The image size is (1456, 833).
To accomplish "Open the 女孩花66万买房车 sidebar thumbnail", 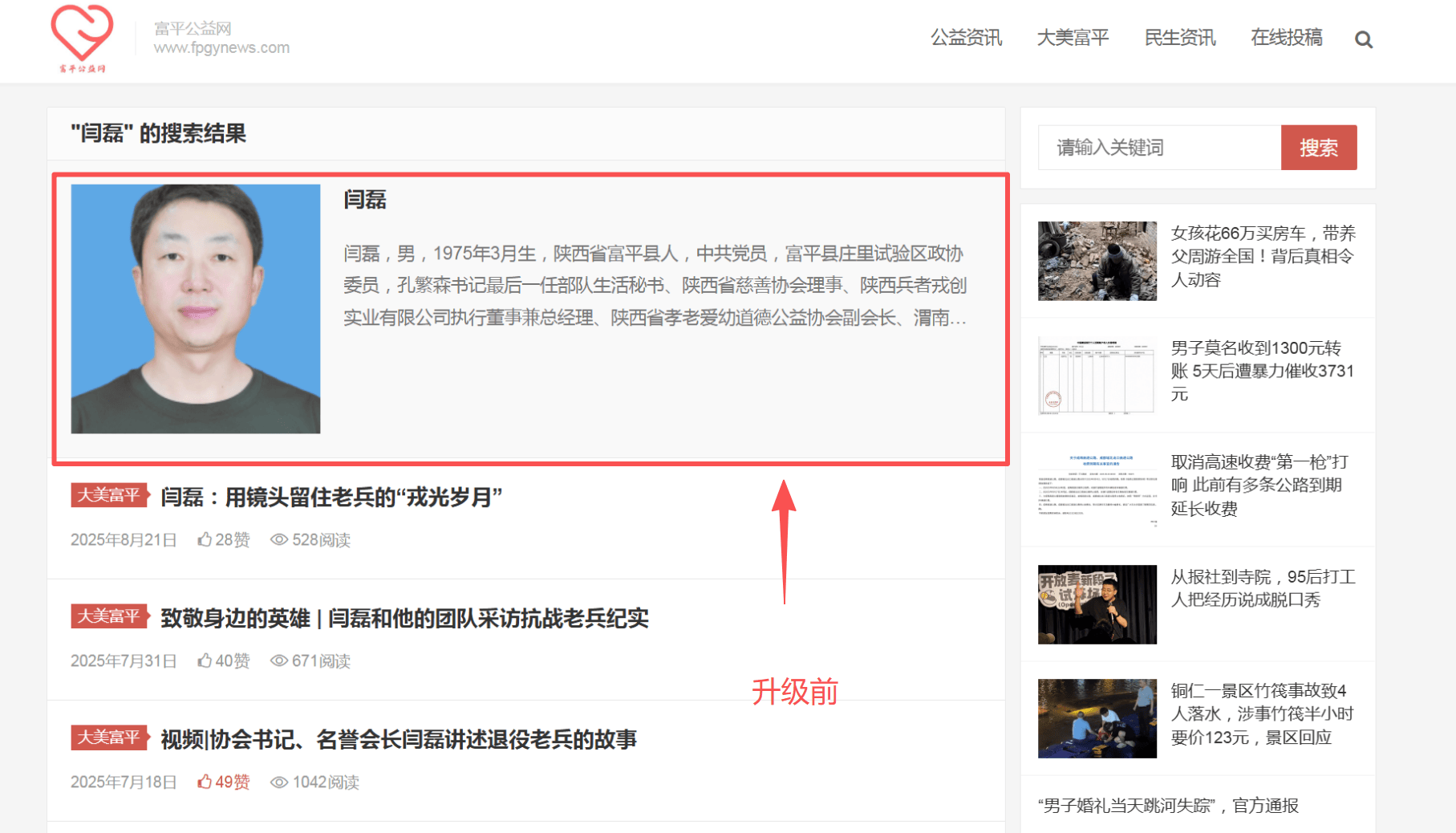I will pos(1097,262).
